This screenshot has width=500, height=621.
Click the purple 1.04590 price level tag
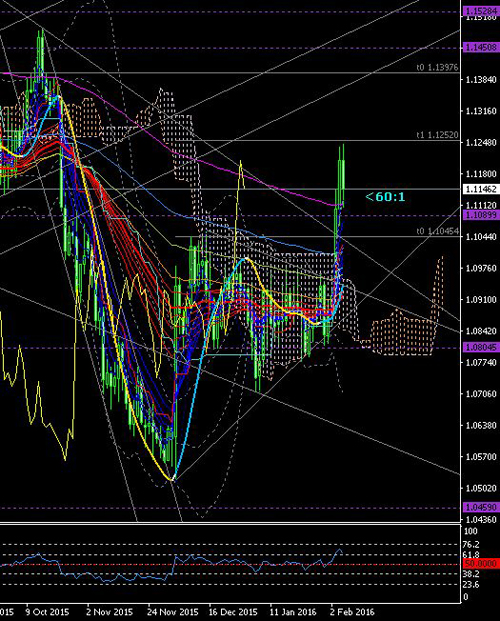pyautogui.click(x=481, y=507)
